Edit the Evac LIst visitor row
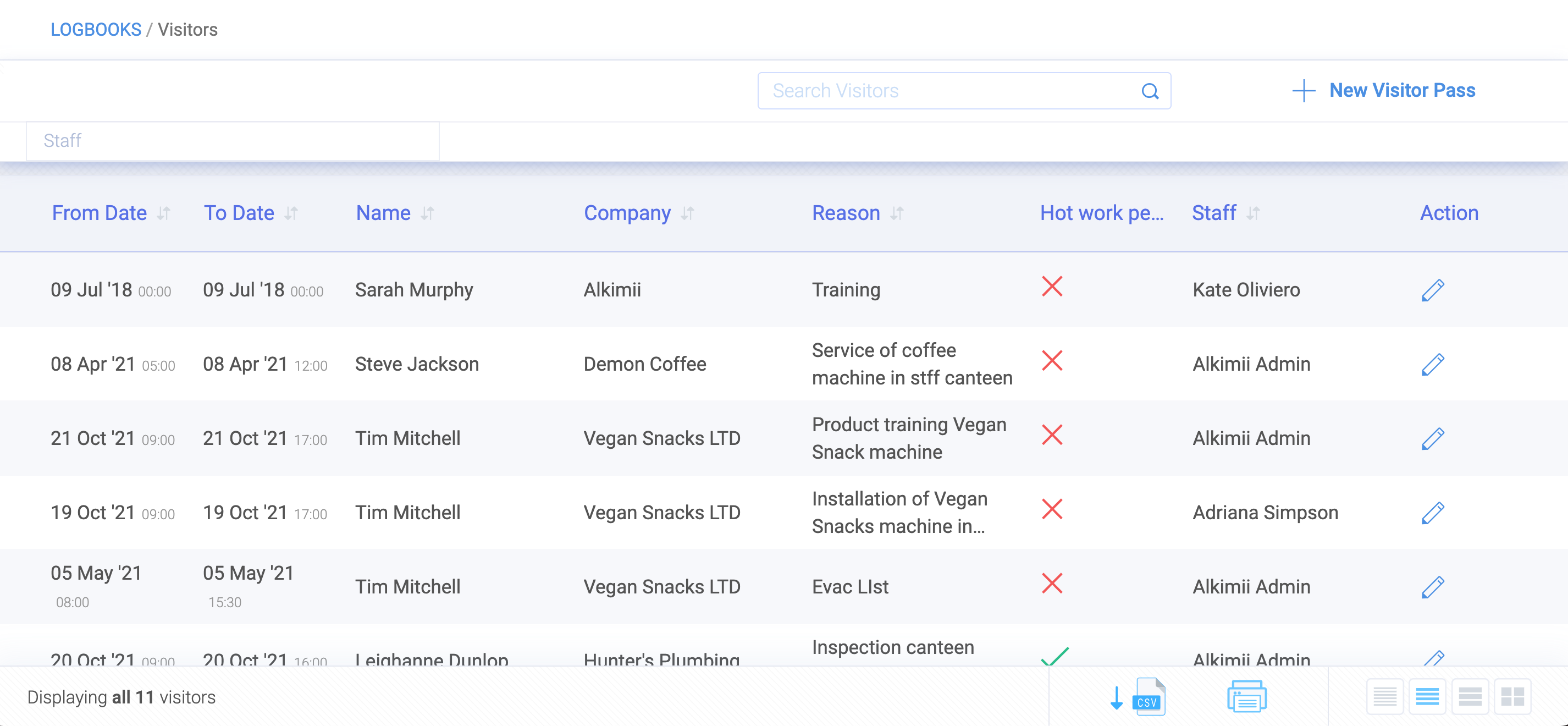The height and width of the screenshot is (726, 1568). tap(1432, 587)
